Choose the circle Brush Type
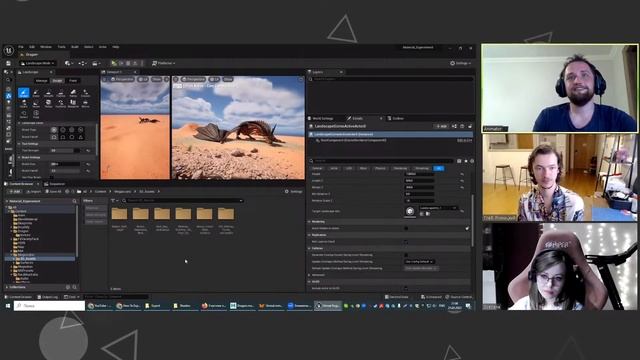This screenshot has width=640, height=360. tap(54, 130)
